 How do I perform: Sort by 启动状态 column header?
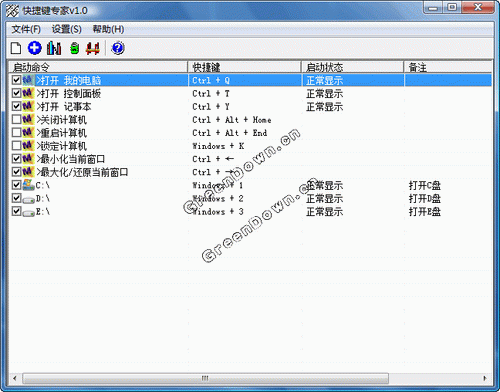[x=353, y=67]
